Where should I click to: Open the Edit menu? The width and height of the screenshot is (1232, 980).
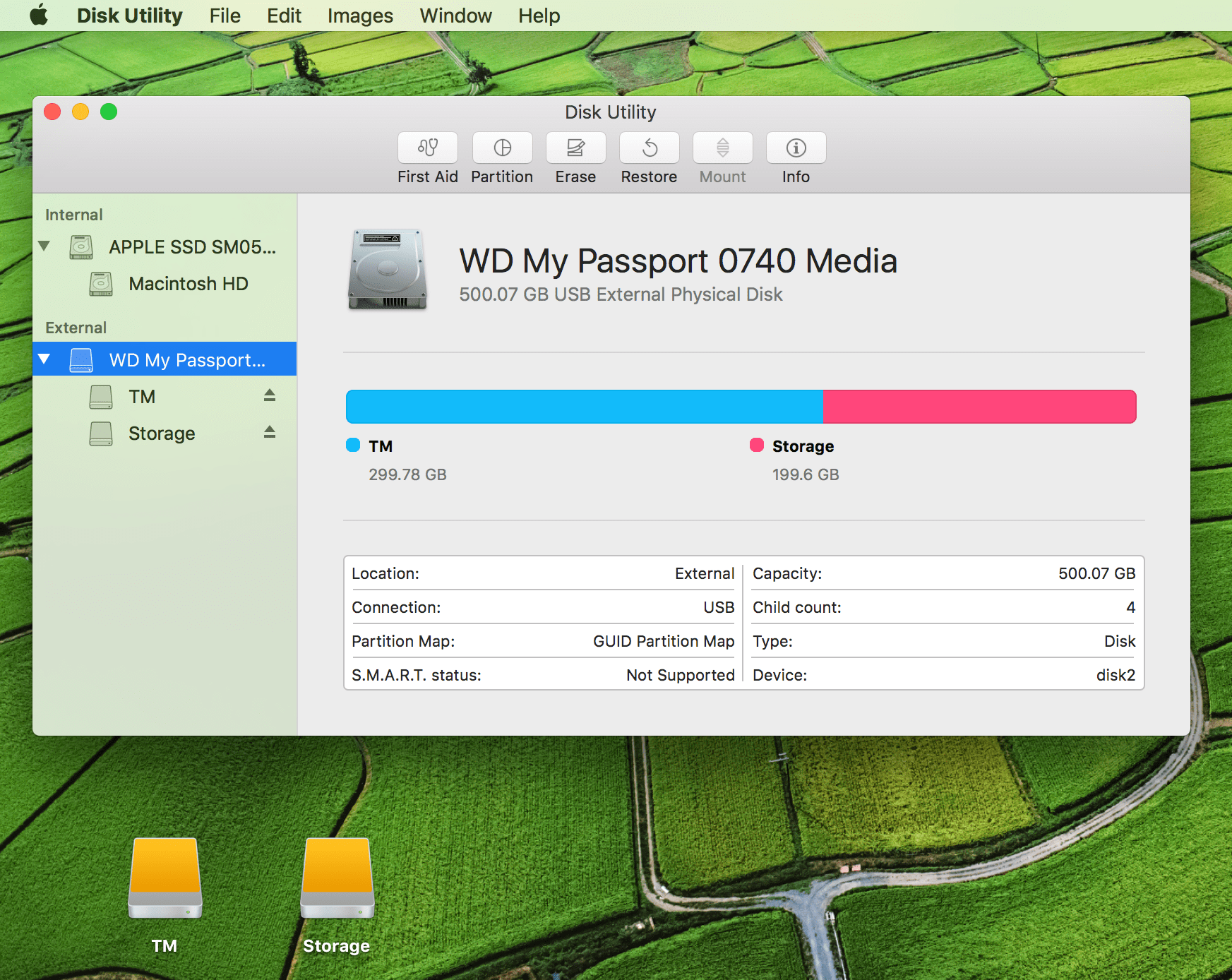(284, 16)
